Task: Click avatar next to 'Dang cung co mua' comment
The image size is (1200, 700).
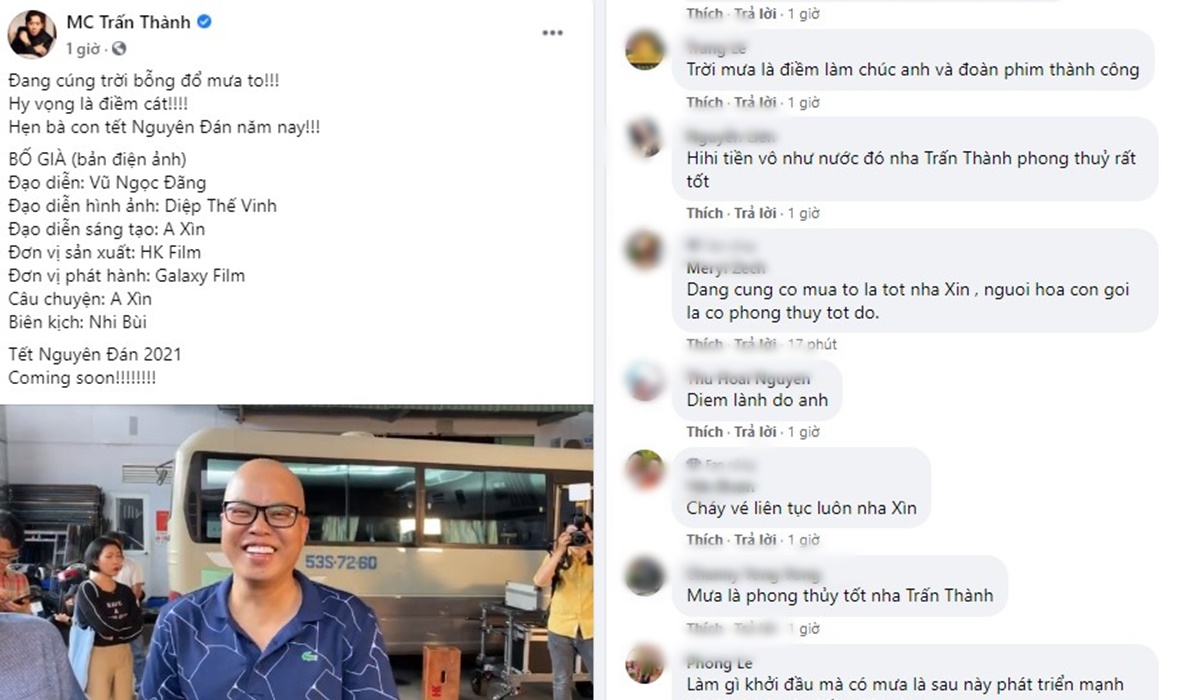Action: [x=645, y=250]
